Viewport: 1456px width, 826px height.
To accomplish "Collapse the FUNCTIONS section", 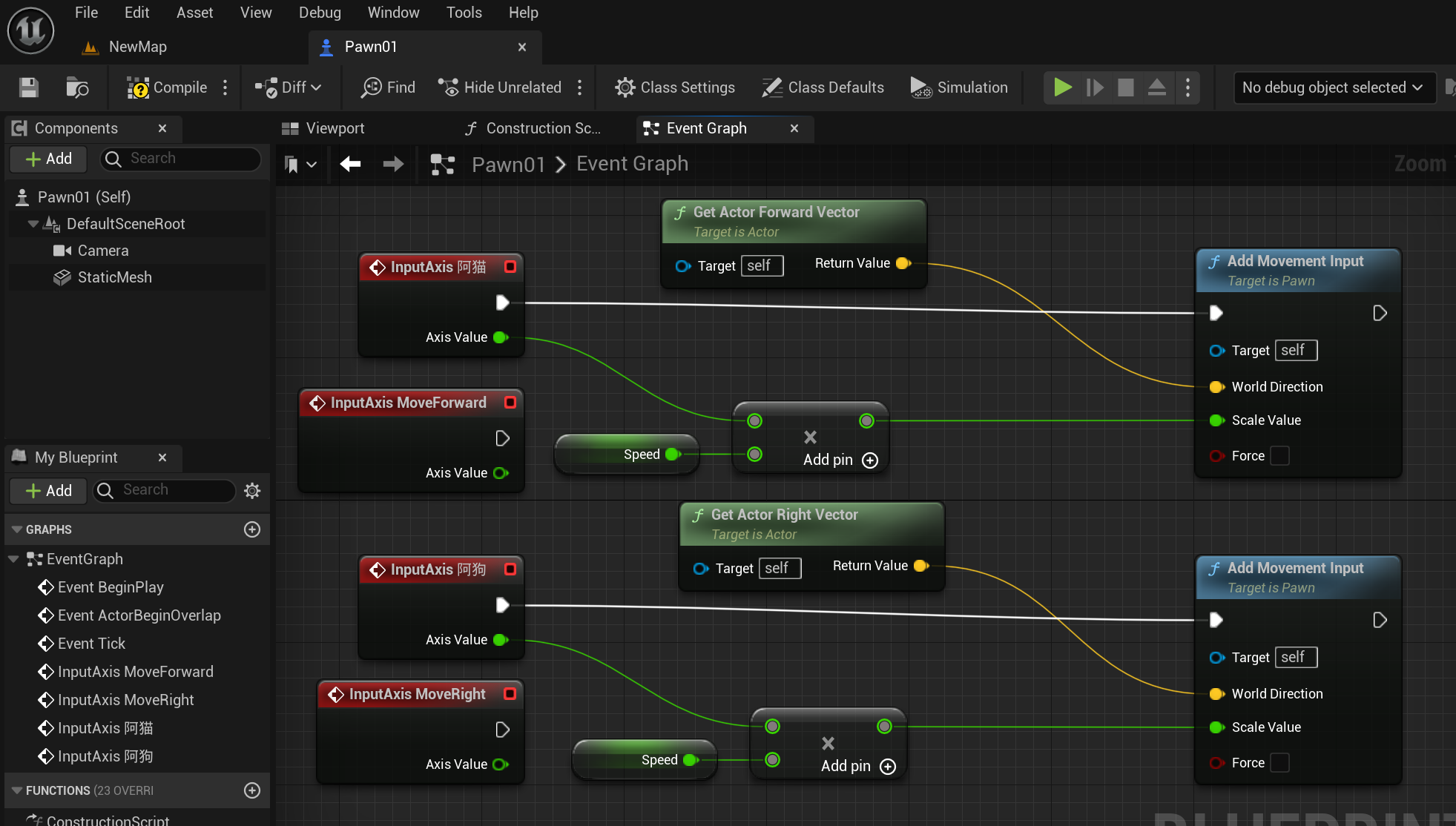I will [16, 790].
